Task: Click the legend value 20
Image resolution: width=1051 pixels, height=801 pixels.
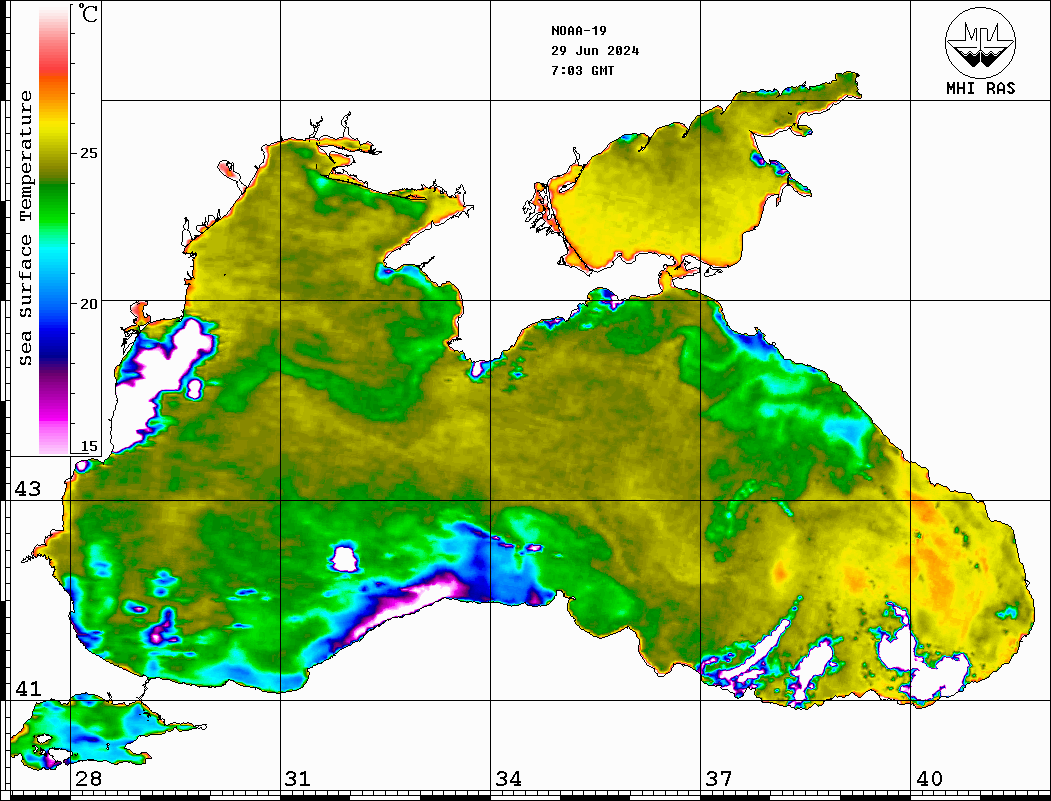Action: 88,304
